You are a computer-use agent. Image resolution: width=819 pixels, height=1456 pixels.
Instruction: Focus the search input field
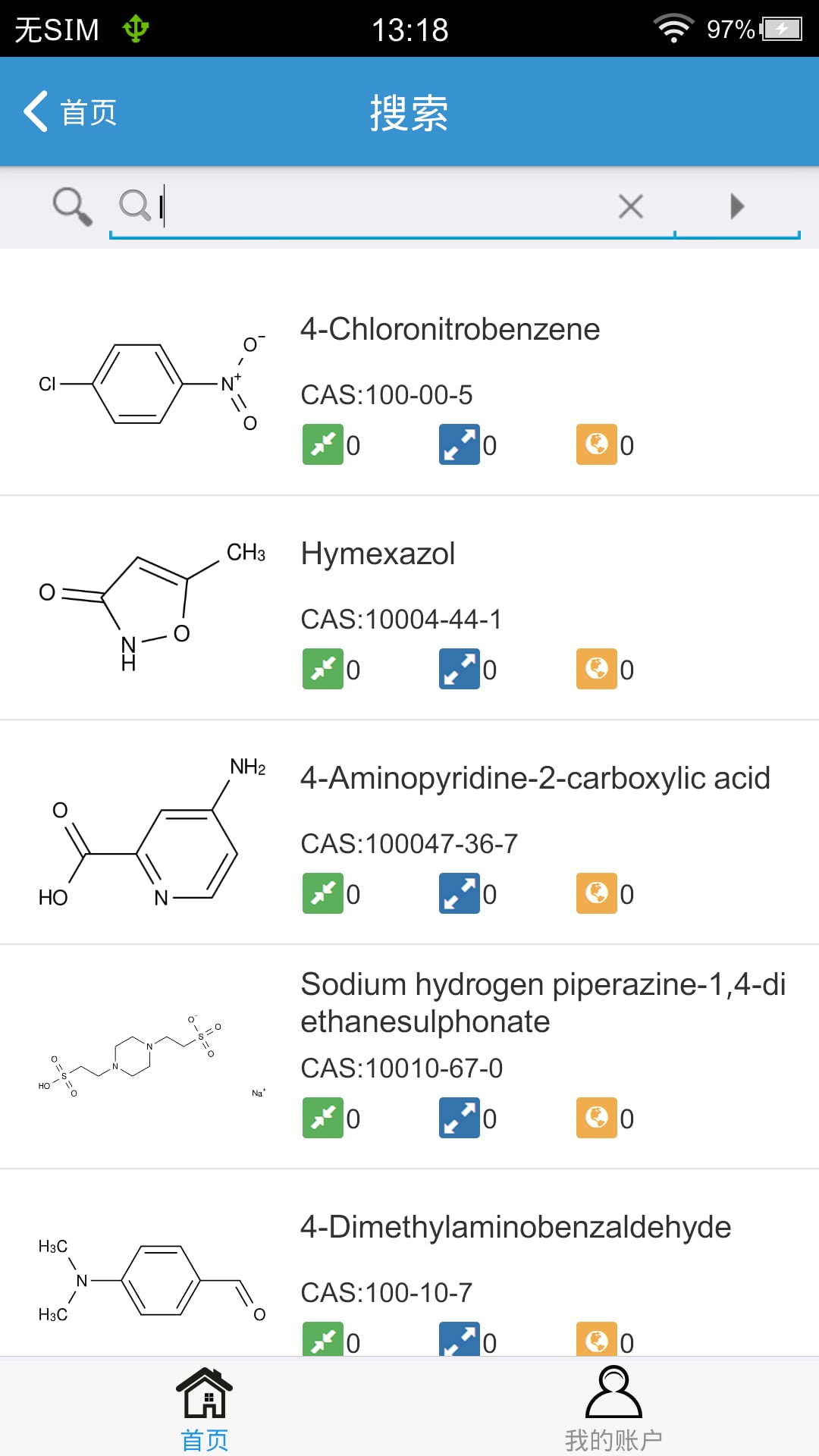point(379,206)
